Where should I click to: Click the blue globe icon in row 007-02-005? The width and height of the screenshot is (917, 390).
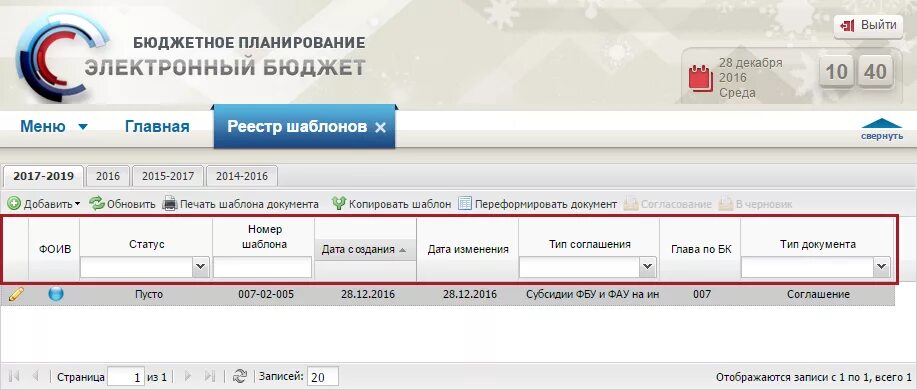[x=56, y=294]
